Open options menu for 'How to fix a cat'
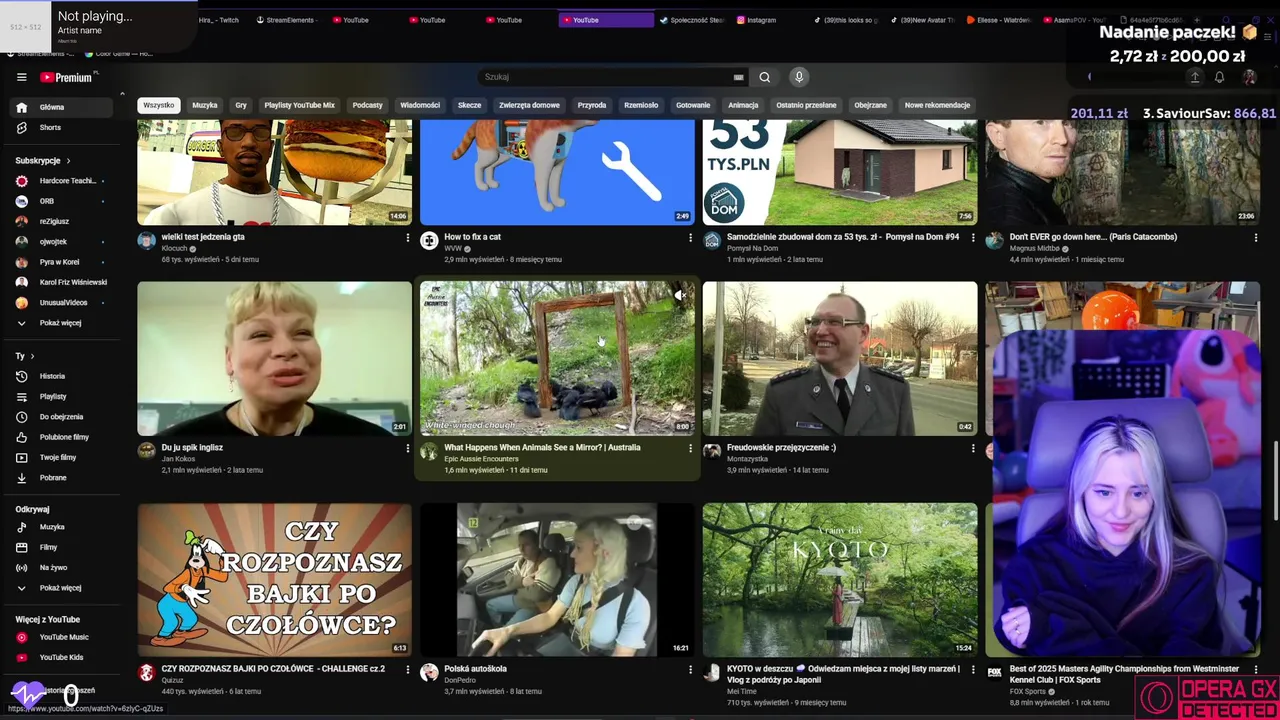The width and height of the screenshot is (1280, 720). [x=690, y=238]
